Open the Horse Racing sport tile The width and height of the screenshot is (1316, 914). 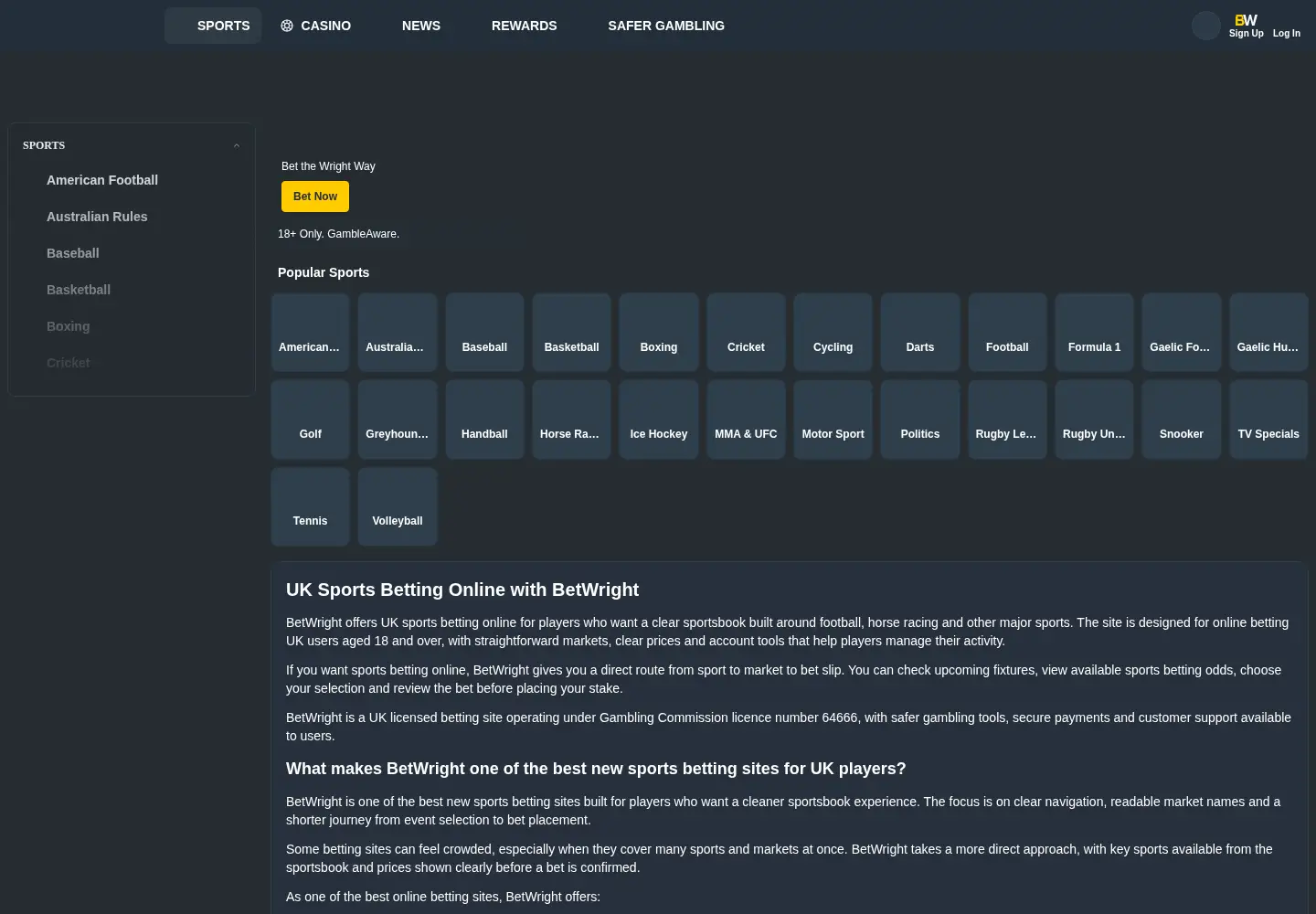point(571,419)
